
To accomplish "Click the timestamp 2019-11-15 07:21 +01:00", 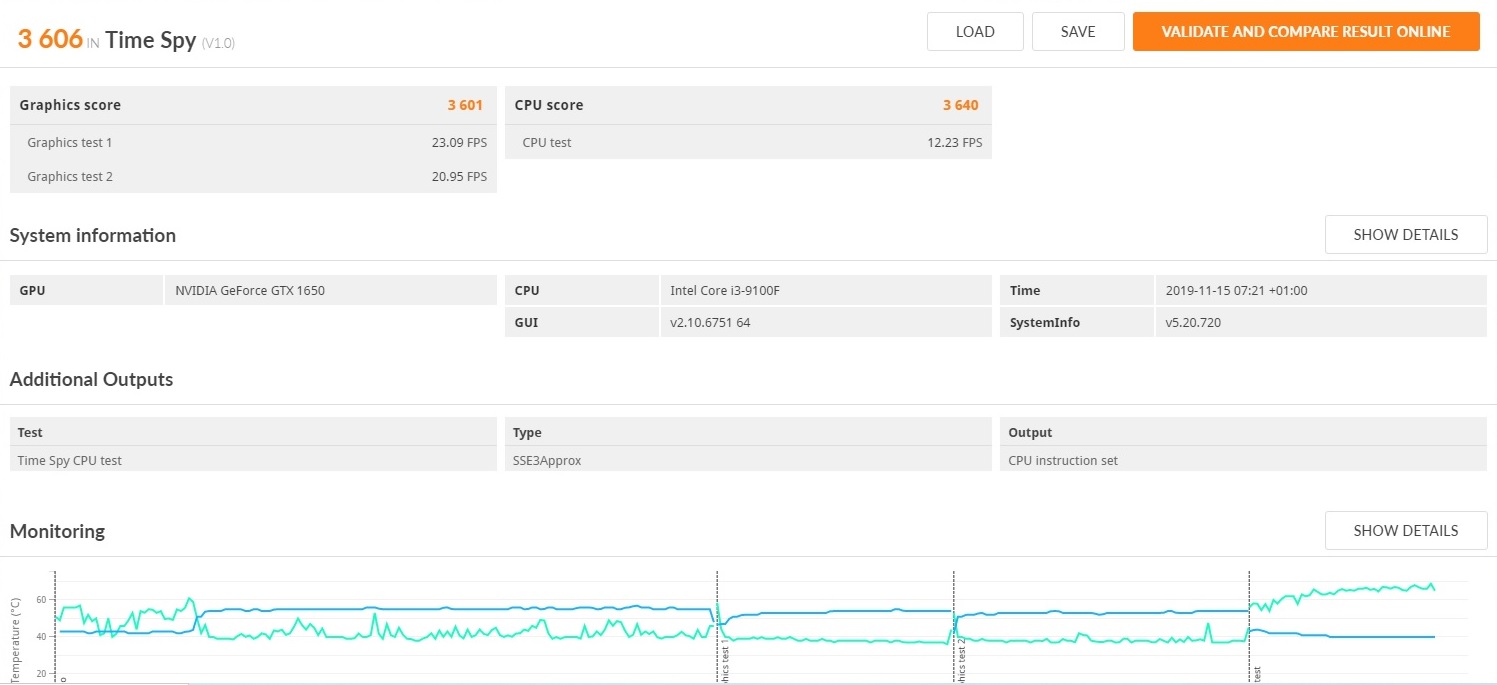I will 1237,291.
